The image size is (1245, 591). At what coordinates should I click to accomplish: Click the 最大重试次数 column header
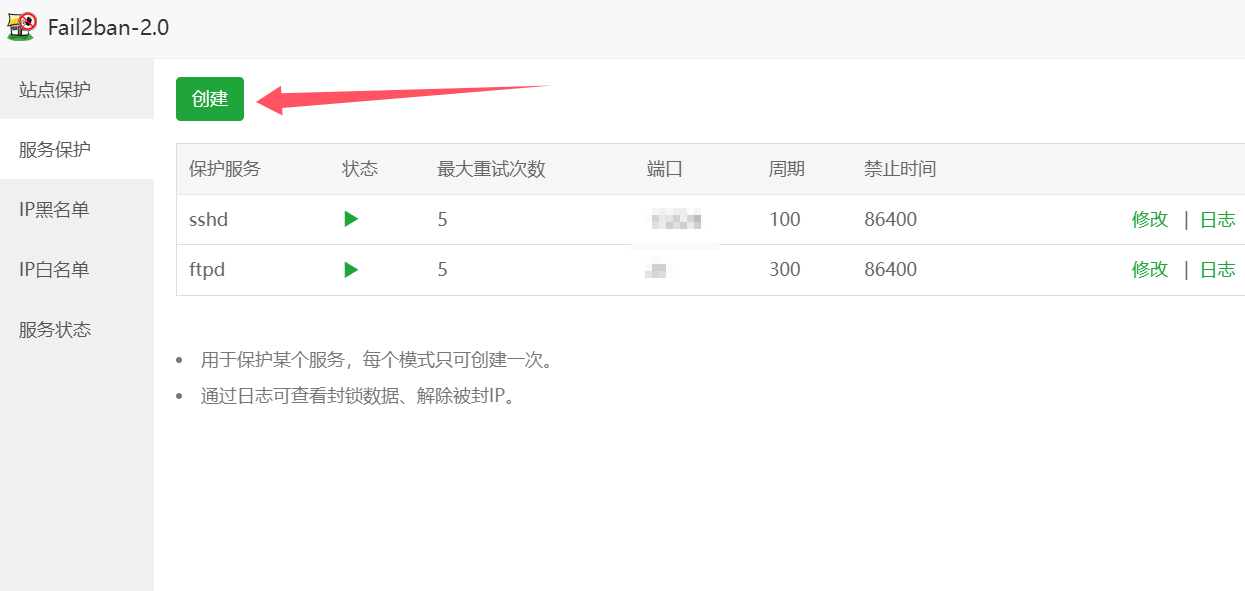[x=492, y=169]
